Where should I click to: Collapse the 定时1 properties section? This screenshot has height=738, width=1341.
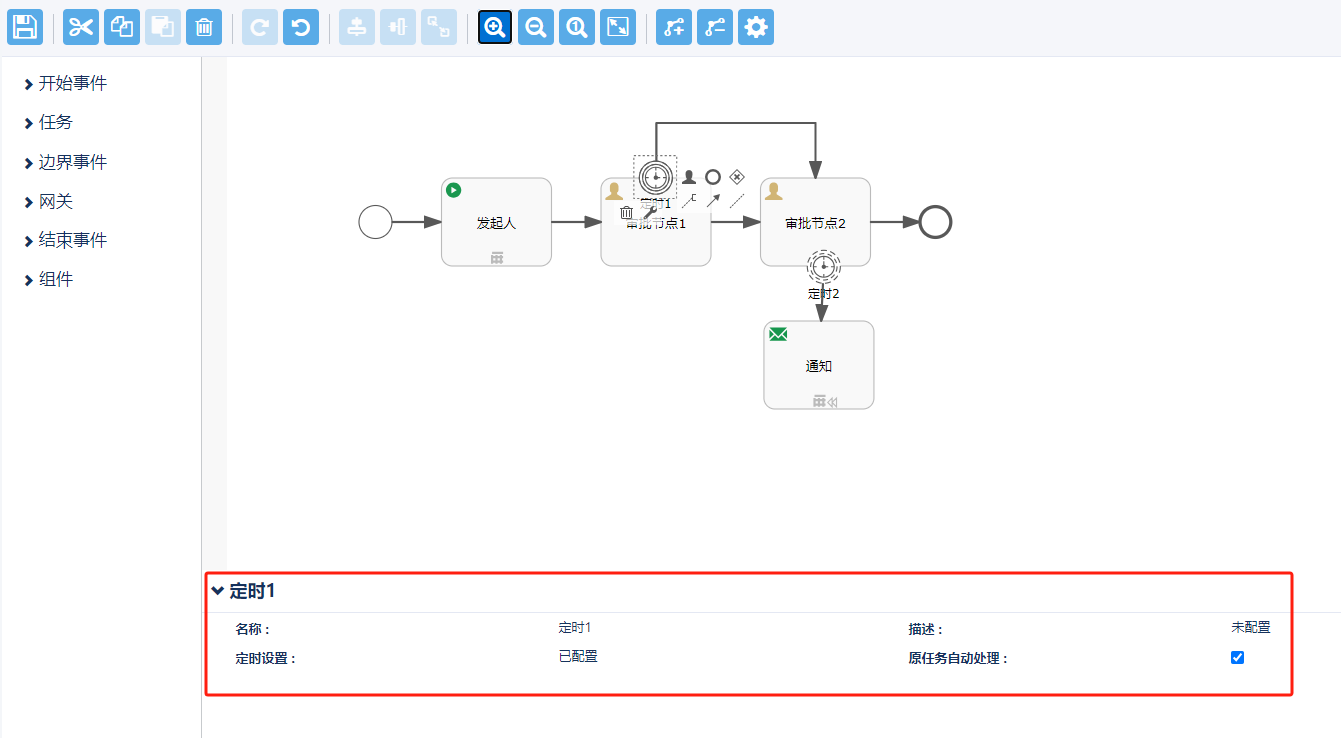tap(217, 591)
